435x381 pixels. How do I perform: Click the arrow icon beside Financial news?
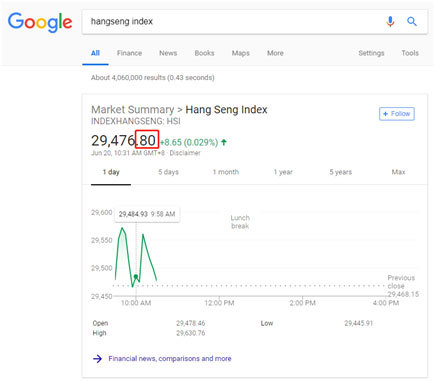point(97,359)
